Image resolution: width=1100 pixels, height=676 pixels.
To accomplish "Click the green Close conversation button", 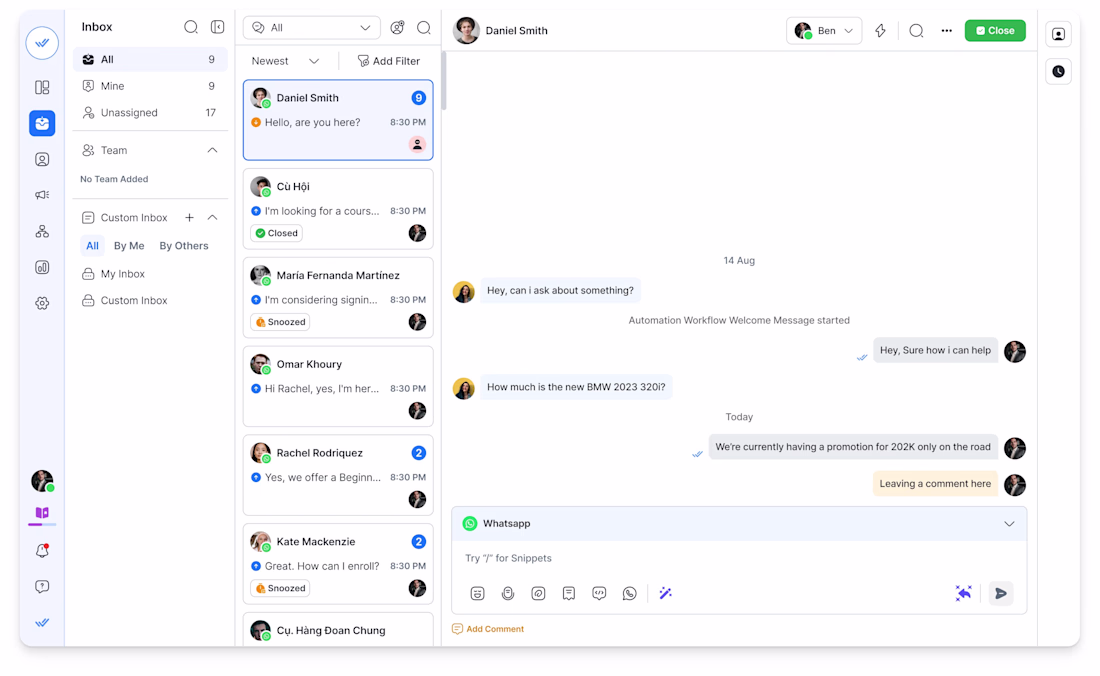I will coord(995,31).
